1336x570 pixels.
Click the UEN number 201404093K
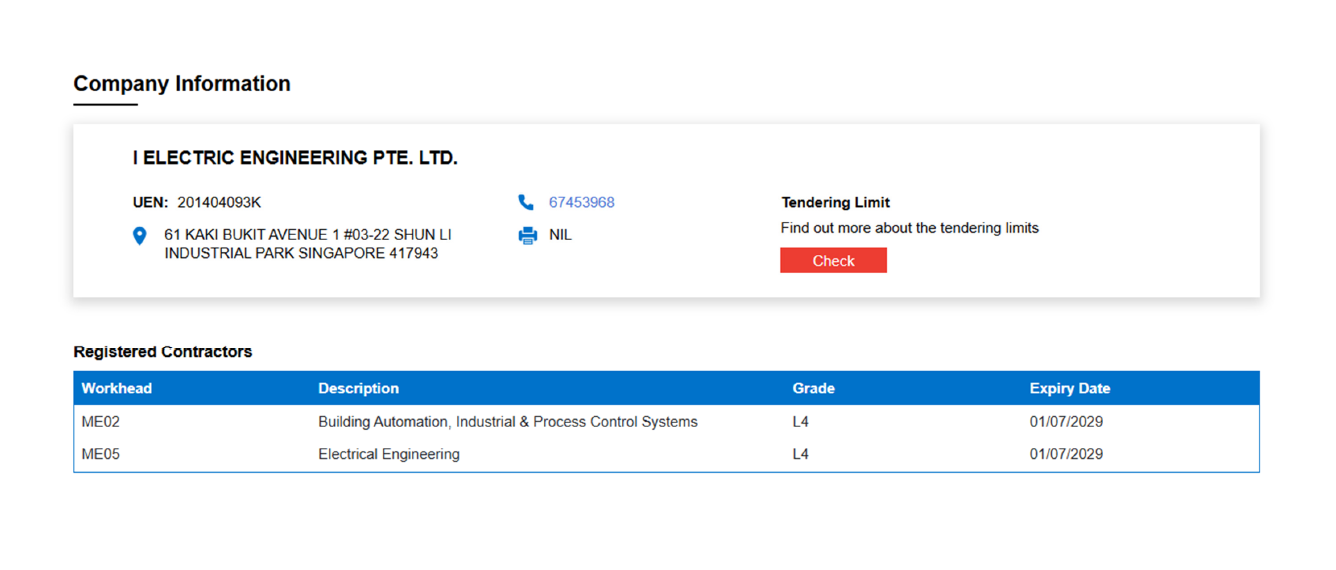(x=219, y=202)
